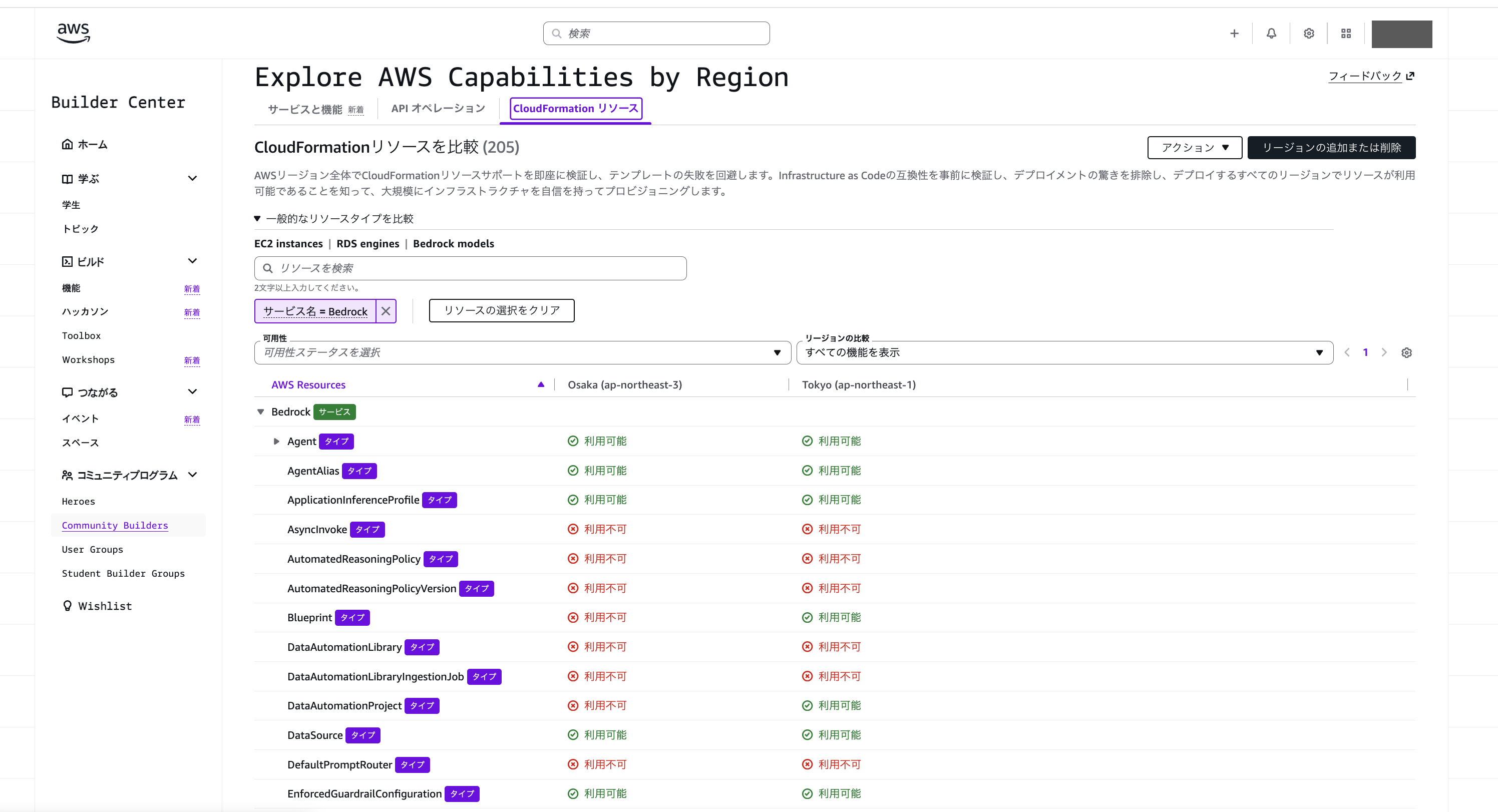Screen dimensions: 1498x812
Task: Click the Wishlist lightbulb icon
Action: tap(68, 606)
